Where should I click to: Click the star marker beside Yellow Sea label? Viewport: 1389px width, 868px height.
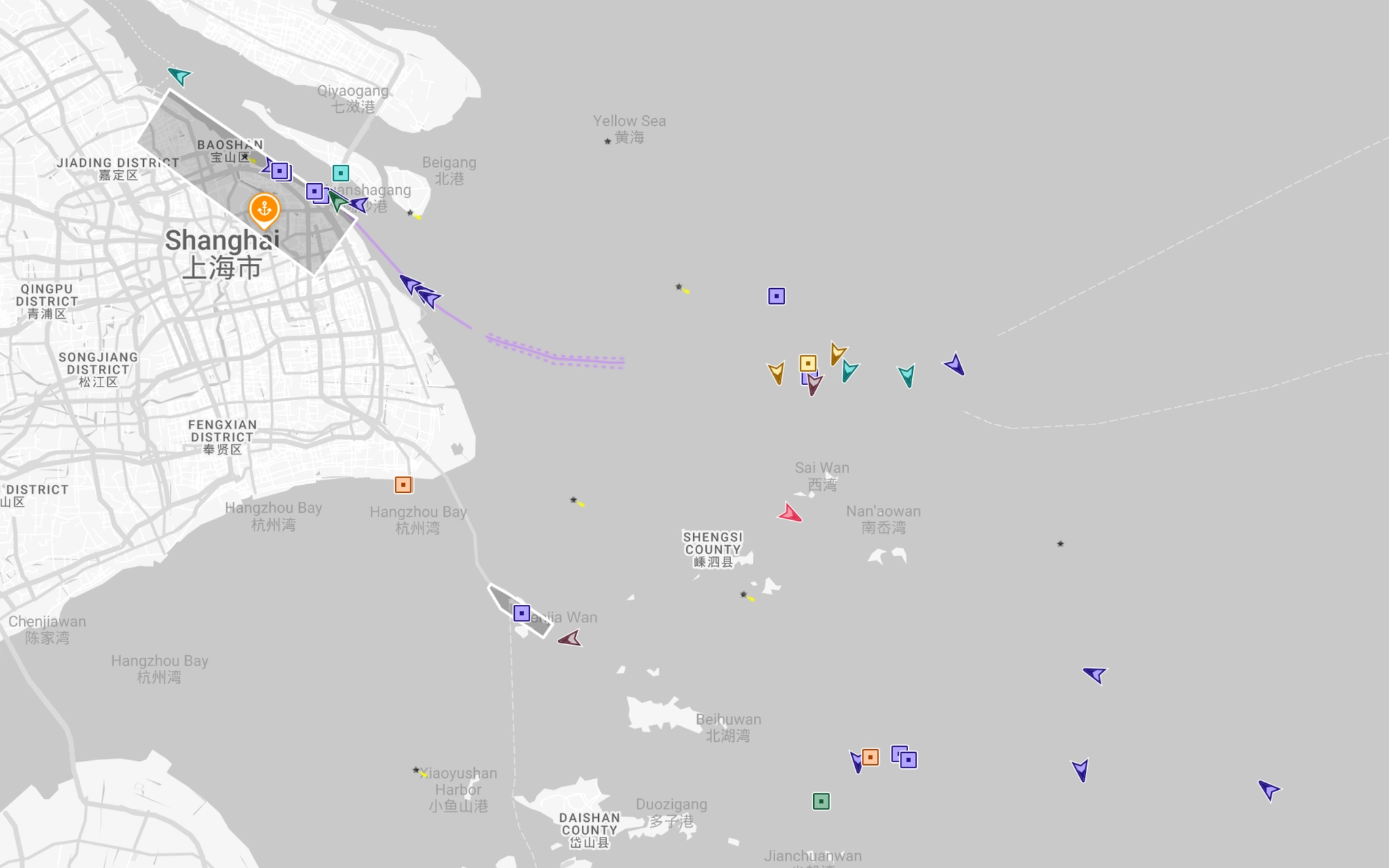coord(607,141)
